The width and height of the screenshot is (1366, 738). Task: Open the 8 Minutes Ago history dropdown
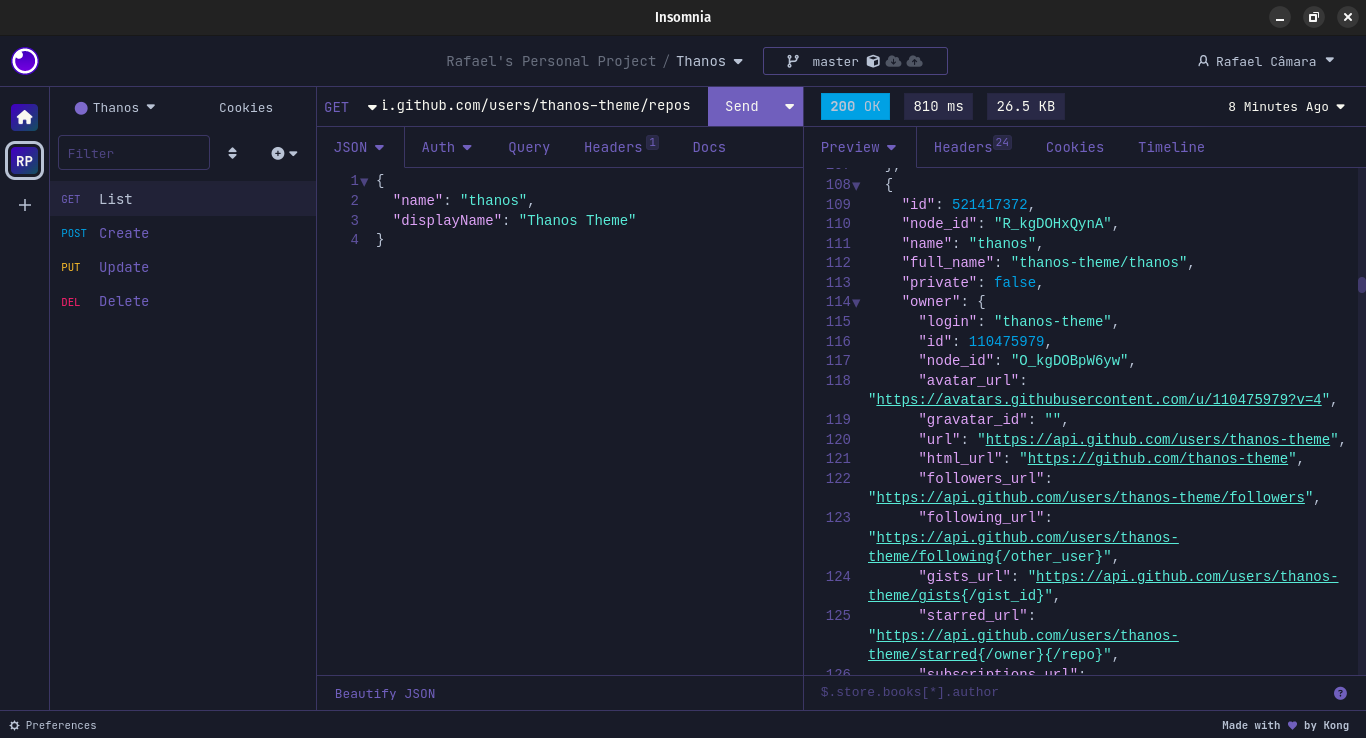[1286, 107]
